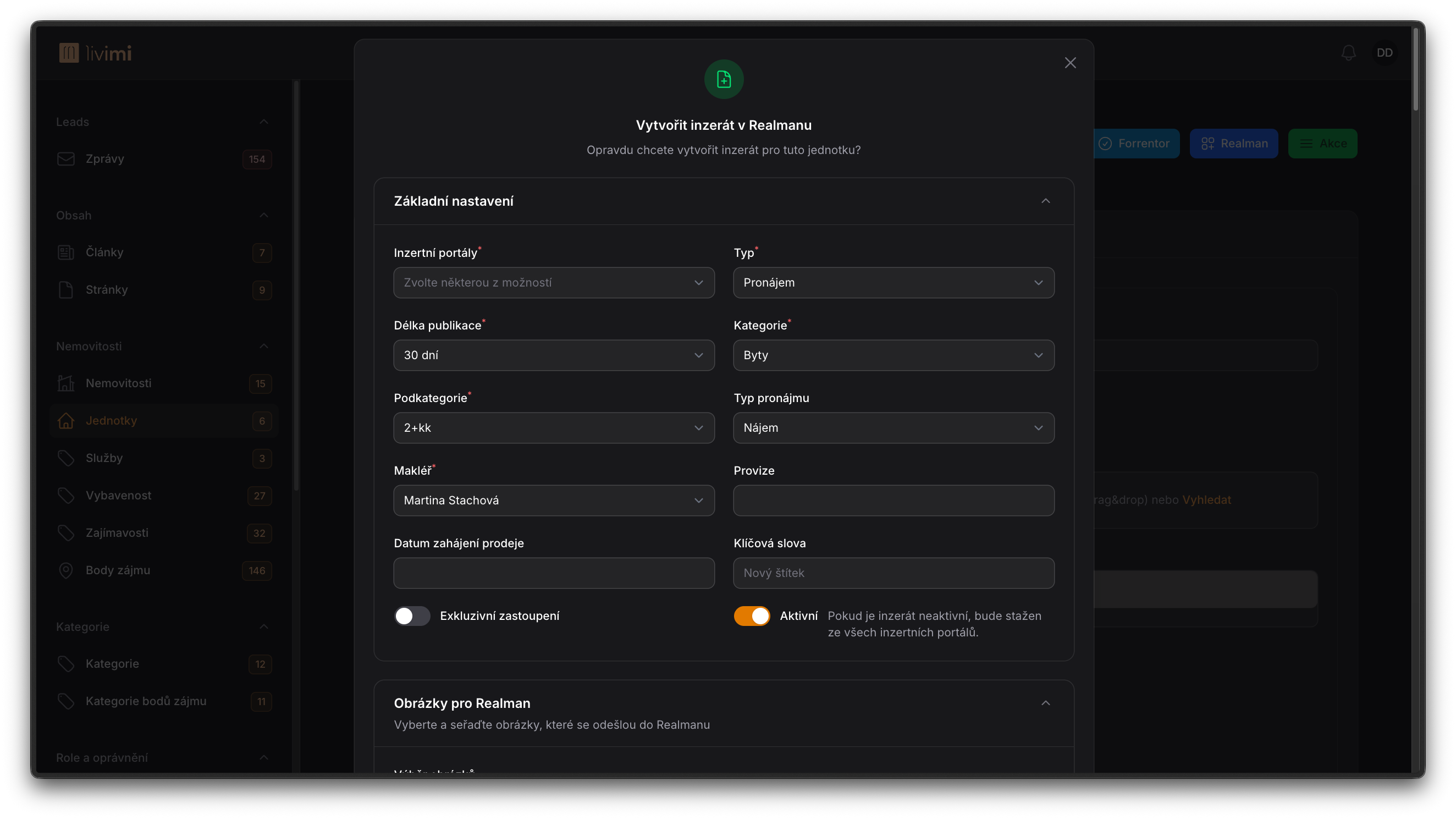Collapse the Nemovitosti sidebar group
The width and height of the screenshot is (1456, 819).
click(x=263, y=346)
